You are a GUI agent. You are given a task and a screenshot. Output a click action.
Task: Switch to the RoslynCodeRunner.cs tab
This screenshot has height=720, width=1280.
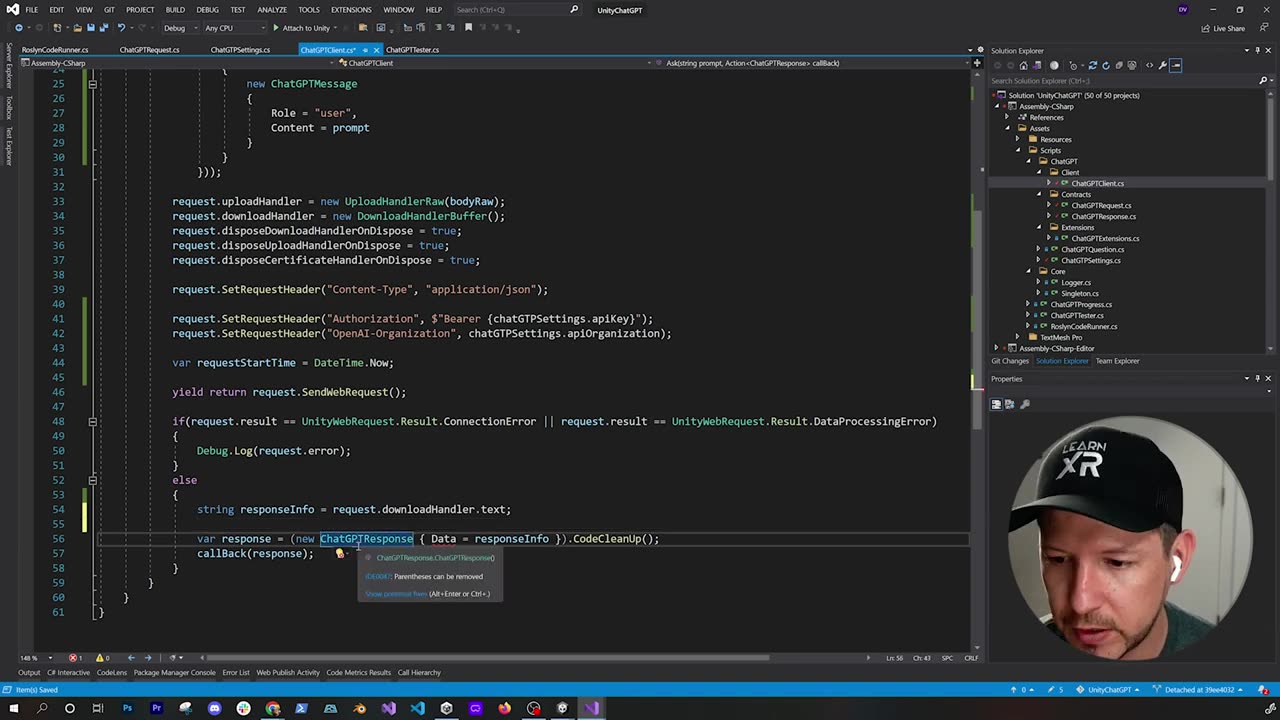click(x=55, y=49)
